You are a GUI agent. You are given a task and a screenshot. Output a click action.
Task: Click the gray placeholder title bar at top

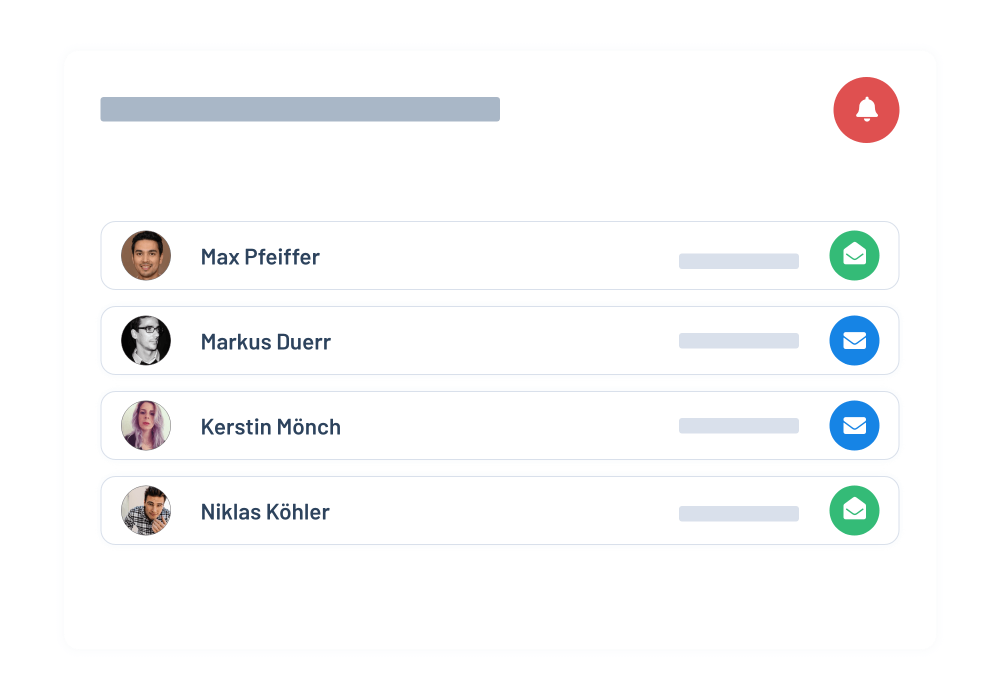pos(300,109)
